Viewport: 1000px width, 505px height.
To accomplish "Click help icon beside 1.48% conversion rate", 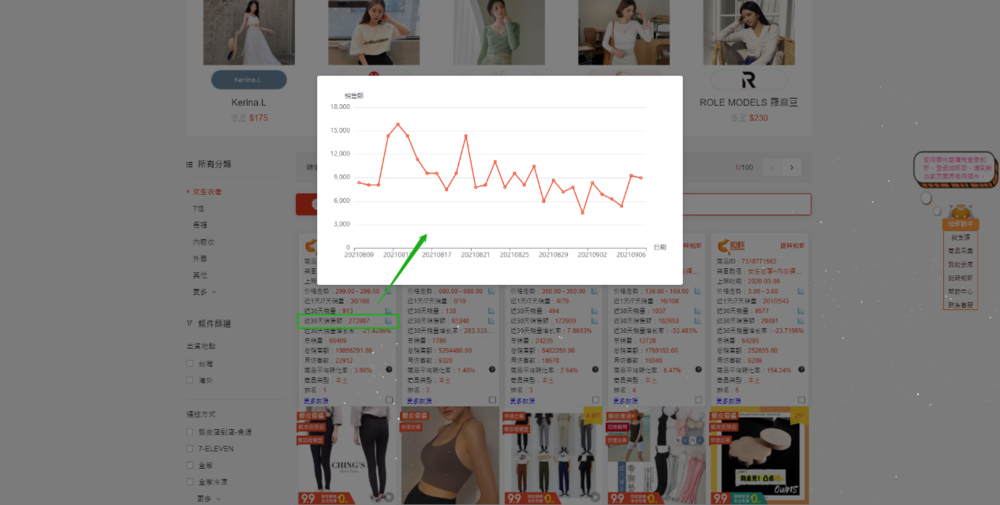I will point(492,369).
